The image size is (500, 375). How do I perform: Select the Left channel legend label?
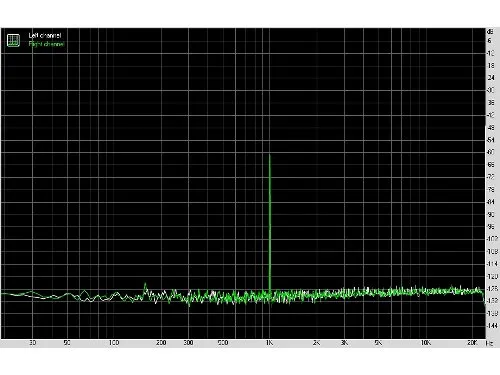click(x=45, y=35)
